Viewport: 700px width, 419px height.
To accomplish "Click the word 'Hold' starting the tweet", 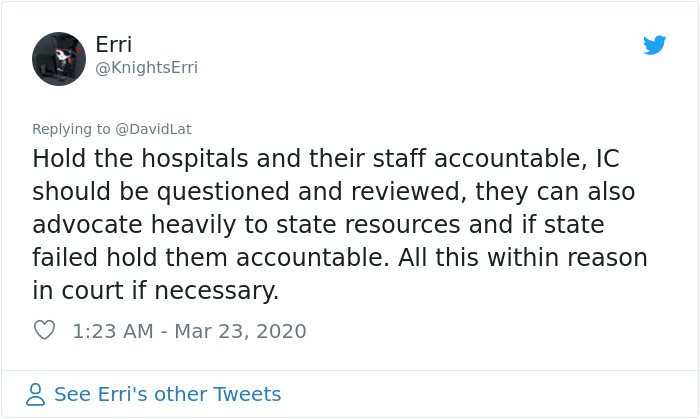I will click(x=59, y=159).
